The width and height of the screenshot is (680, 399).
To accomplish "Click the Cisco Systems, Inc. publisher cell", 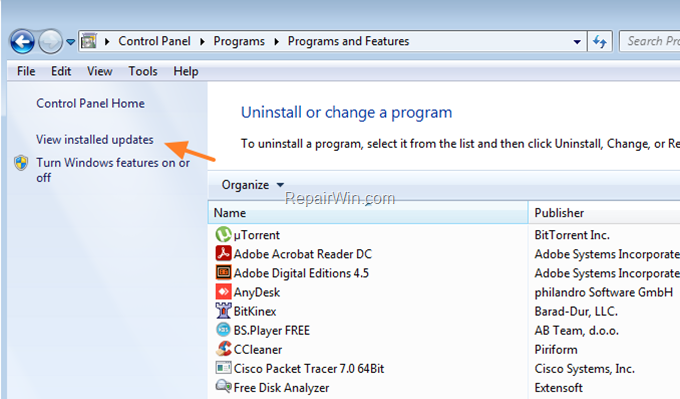I will click(x=585, y=369).
